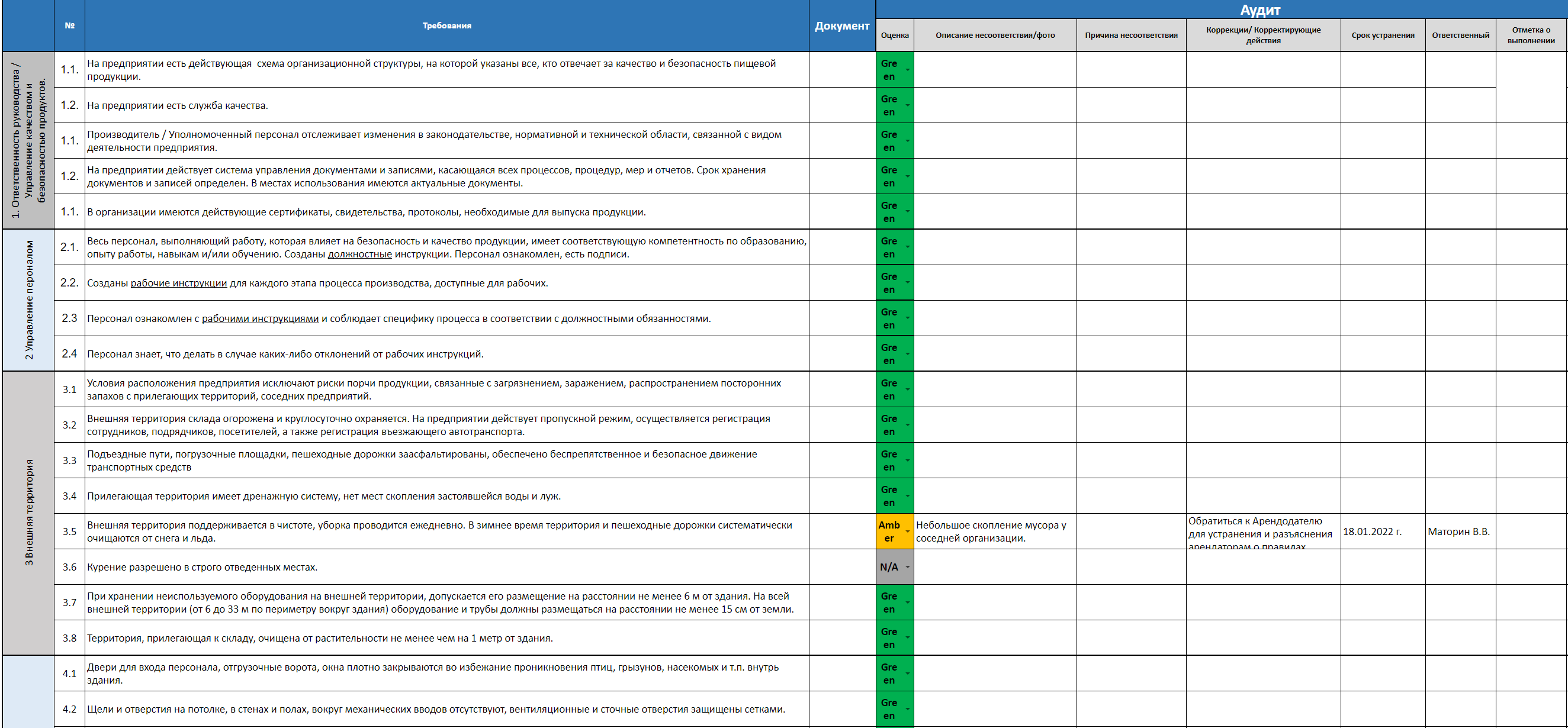Viewport: 1568px width, 728px height.
Task: Open the rating dropdown for row 3.1
Action: [908, 389]
